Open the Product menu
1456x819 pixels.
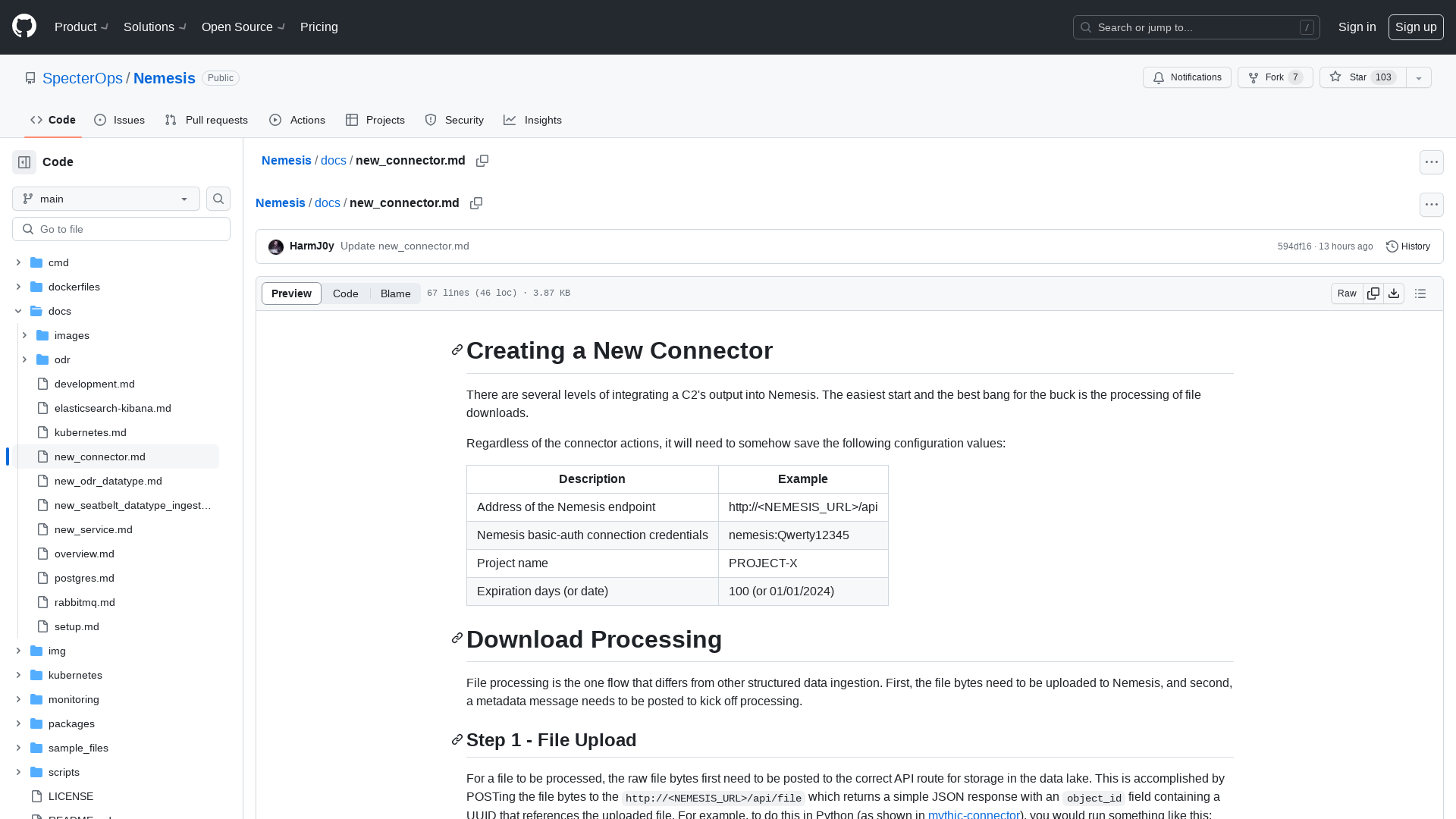[x=82, y=27]
